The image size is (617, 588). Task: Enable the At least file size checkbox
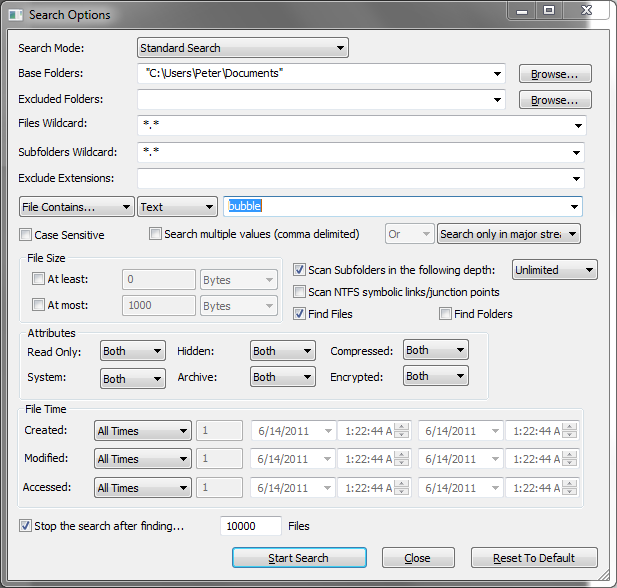coord(38,279)
